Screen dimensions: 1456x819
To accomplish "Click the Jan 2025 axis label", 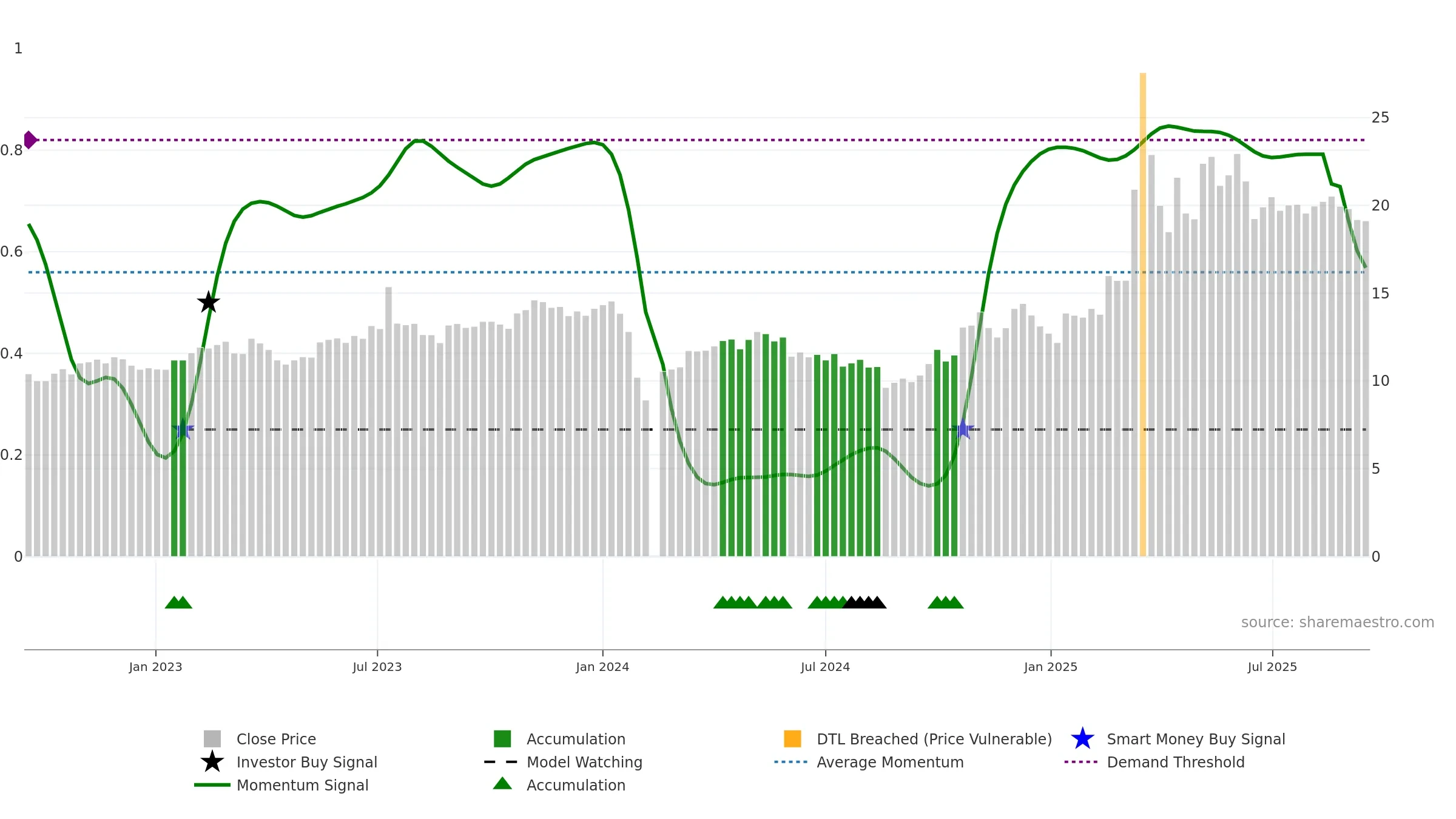I will 1051,667.
